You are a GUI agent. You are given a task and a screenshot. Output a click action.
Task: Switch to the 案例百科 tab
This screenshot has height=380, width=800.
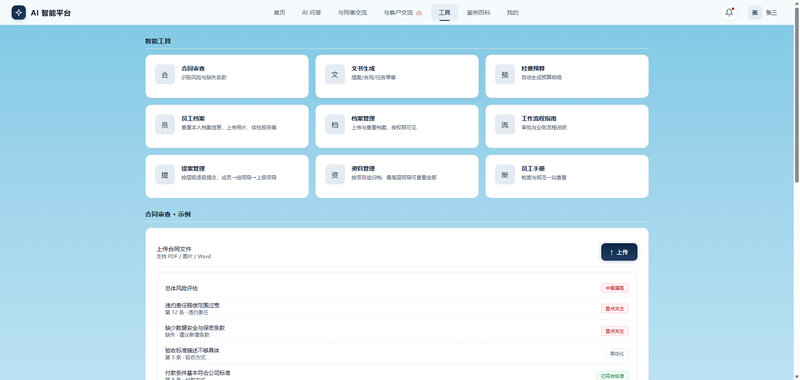[478, 13]
